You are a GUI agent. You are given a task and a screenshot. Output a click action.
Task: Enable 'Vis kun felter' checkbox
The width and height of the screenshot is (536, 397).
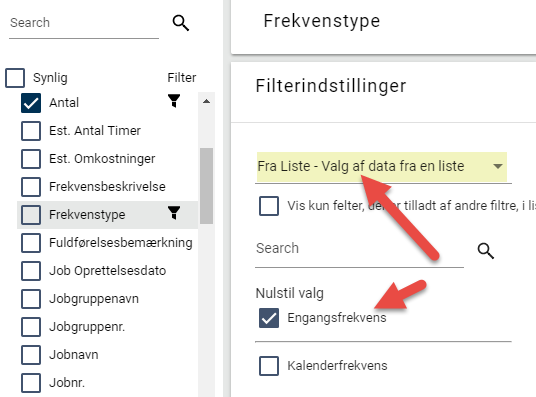[x=269, y=206]
